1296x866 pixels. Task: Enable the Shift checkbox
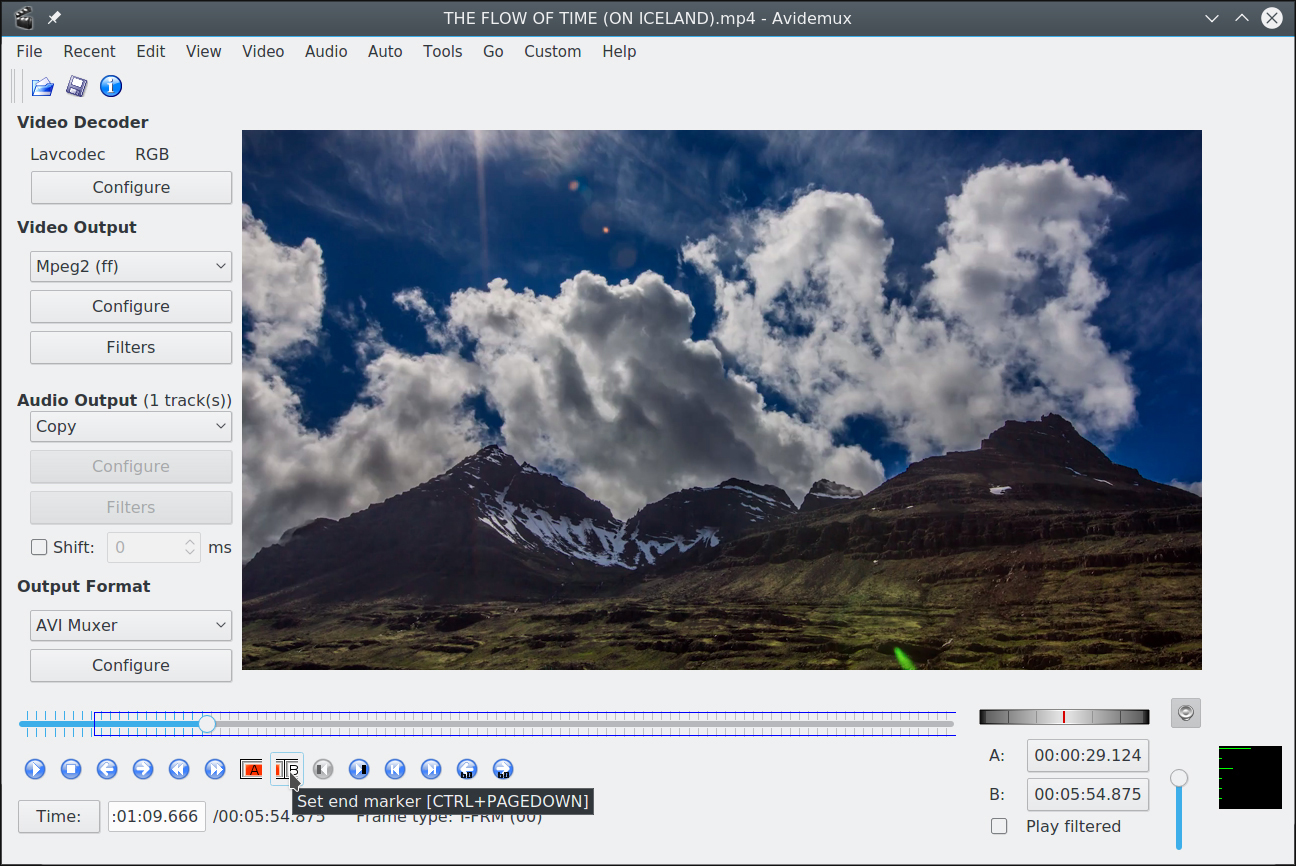pyautogui.click(x=39, y=547)
